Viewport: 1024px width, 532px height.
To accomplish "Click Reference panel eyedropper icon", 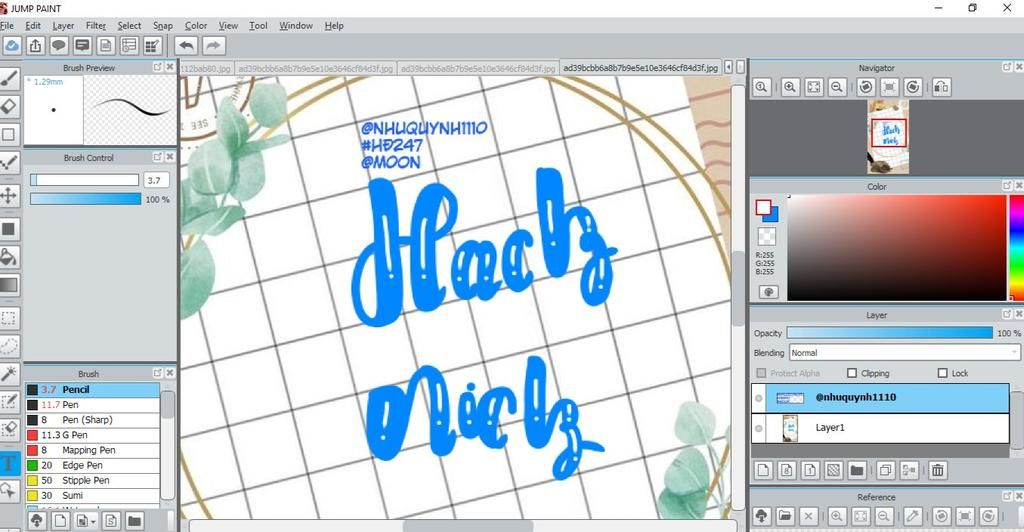I will [913, 516].
